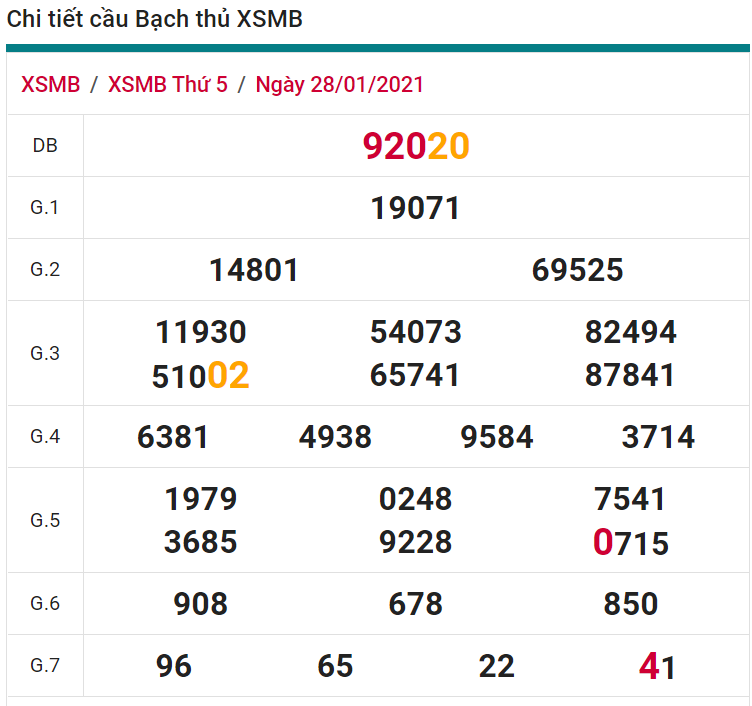Click the G.5 number 9228

tap(416, 542)
